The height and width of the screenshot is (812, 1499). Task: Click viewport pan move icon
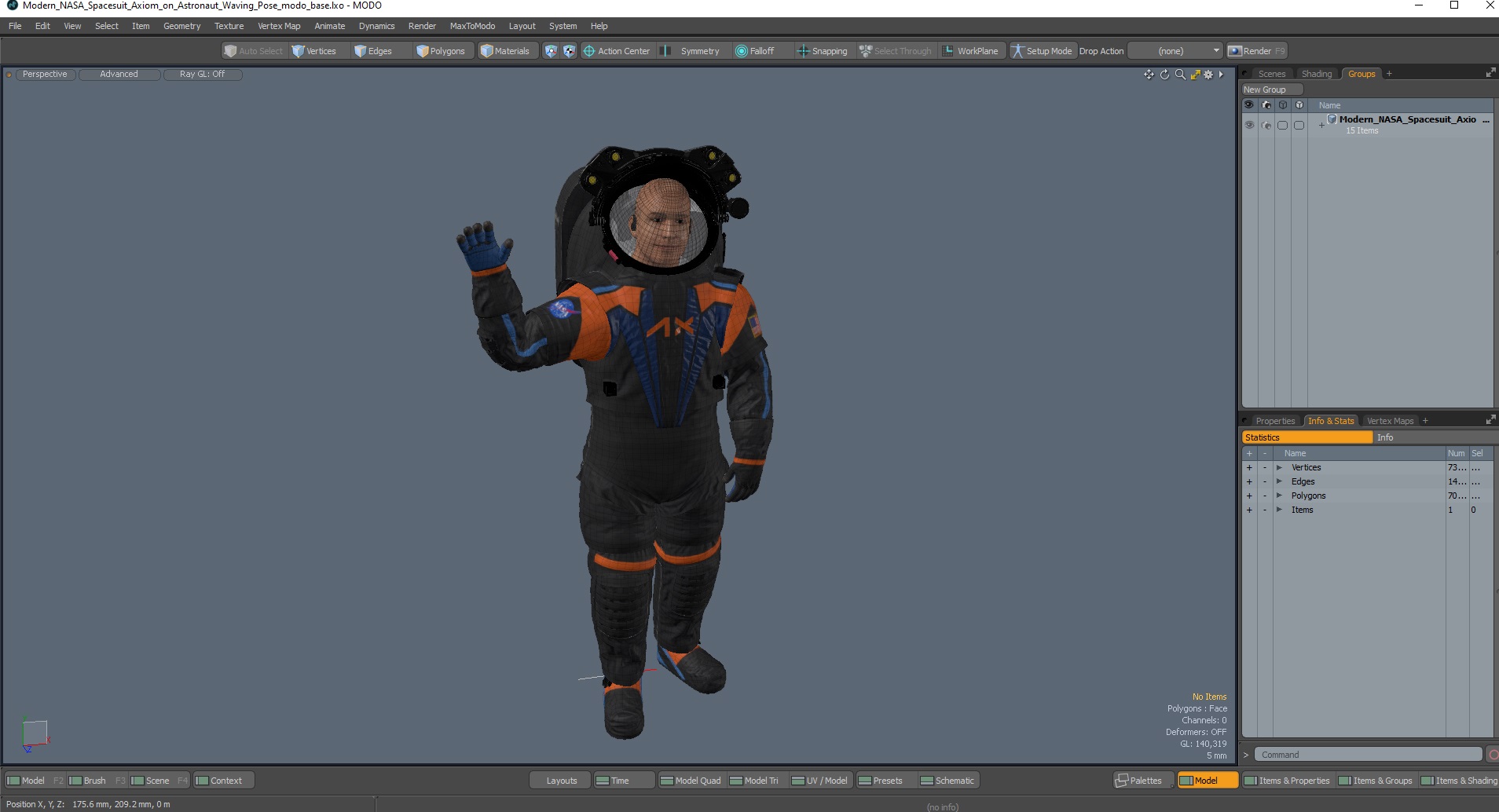pyautogui.click(x=1149, y=75)
